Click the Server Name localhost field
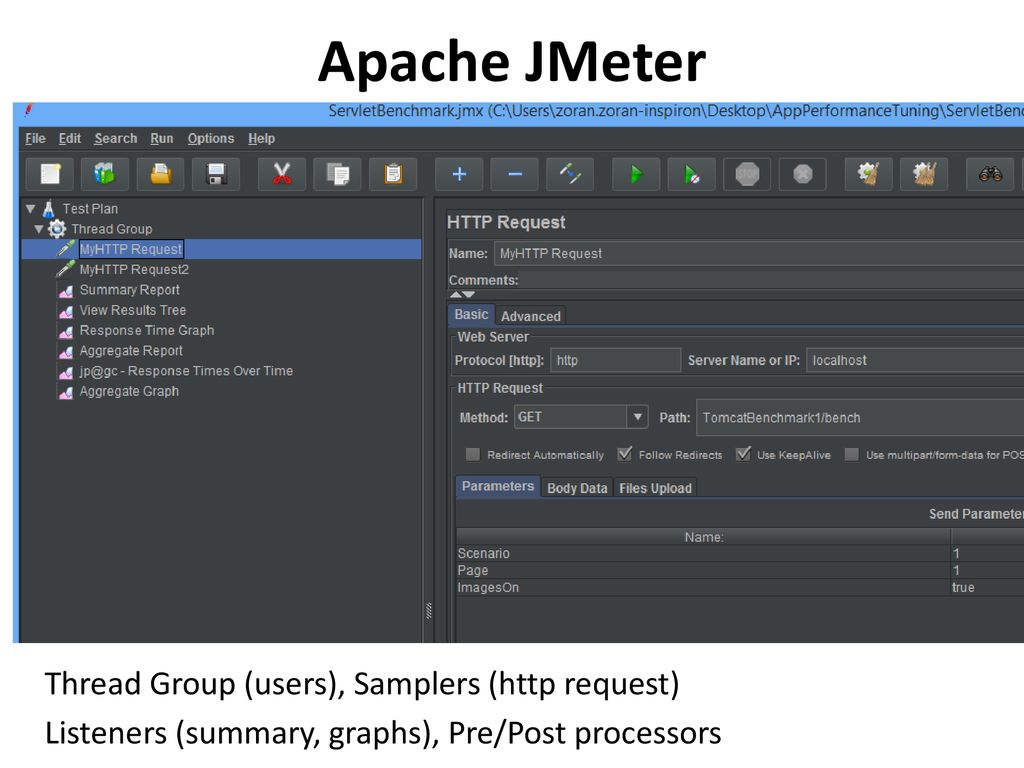1024x768 pixels. click(915, 360)
